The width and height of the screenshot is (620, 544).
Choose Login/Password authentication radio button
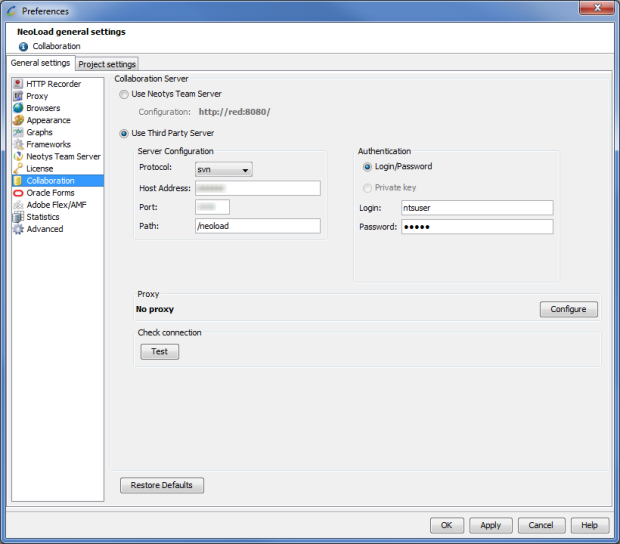368,167
